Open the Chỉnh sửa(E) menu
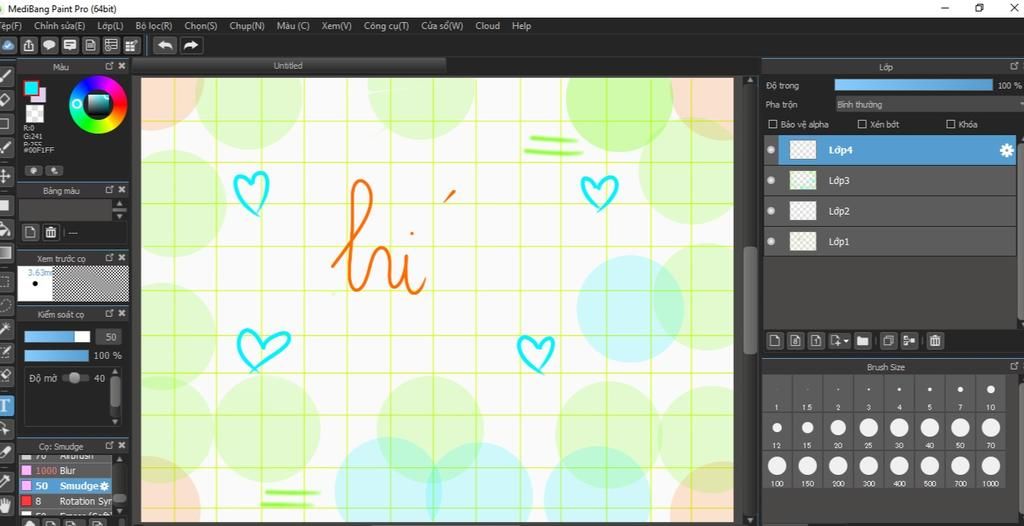The image size is (1024, 526). tap(59, 26)
